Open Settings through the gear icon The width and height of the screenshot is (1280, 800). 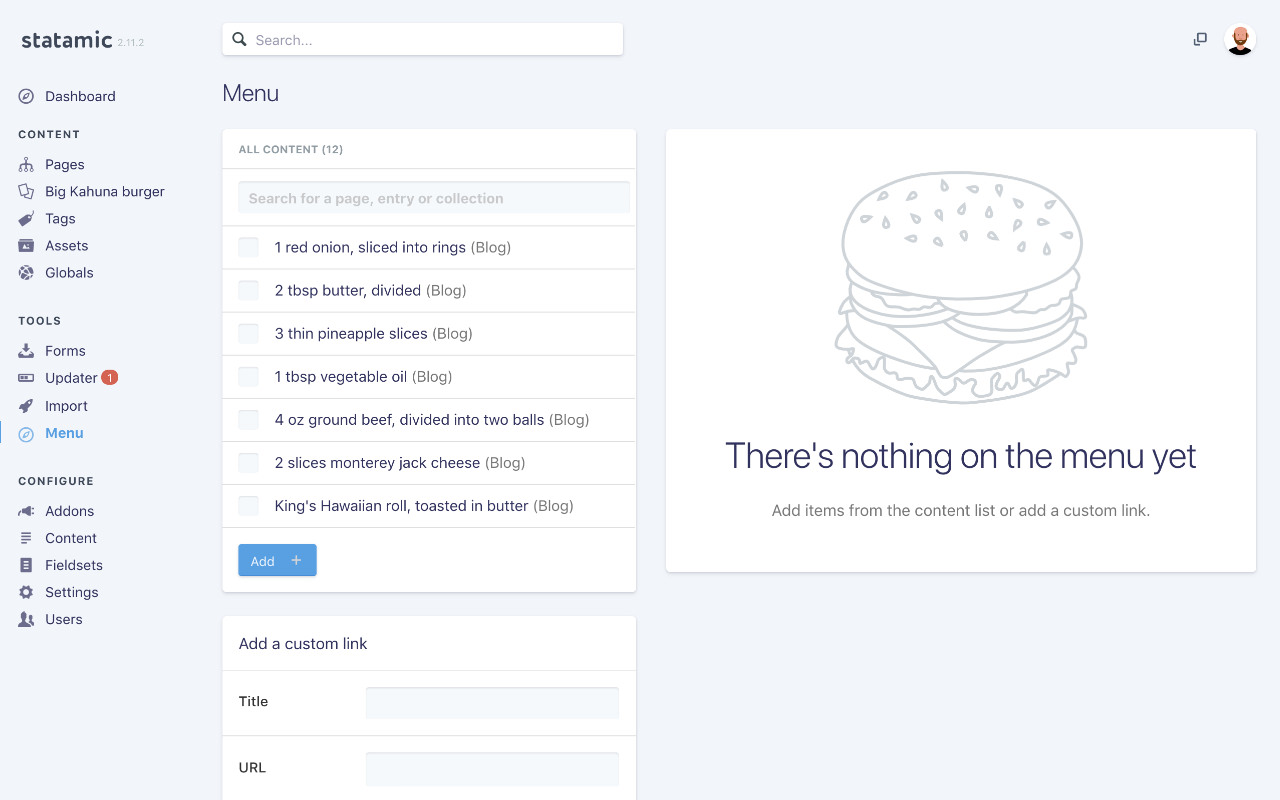26,592
